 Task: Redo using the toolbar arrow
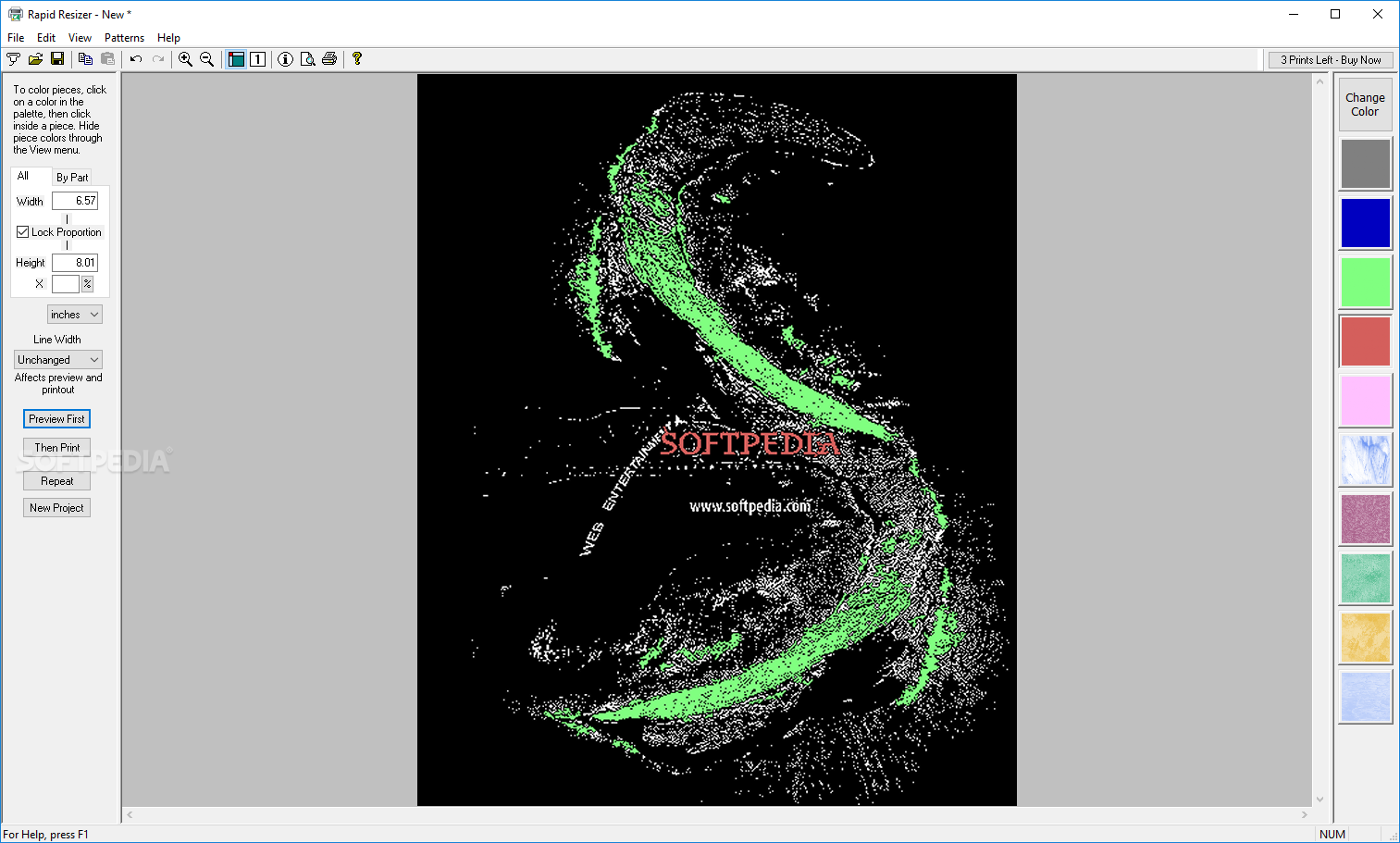158,59
